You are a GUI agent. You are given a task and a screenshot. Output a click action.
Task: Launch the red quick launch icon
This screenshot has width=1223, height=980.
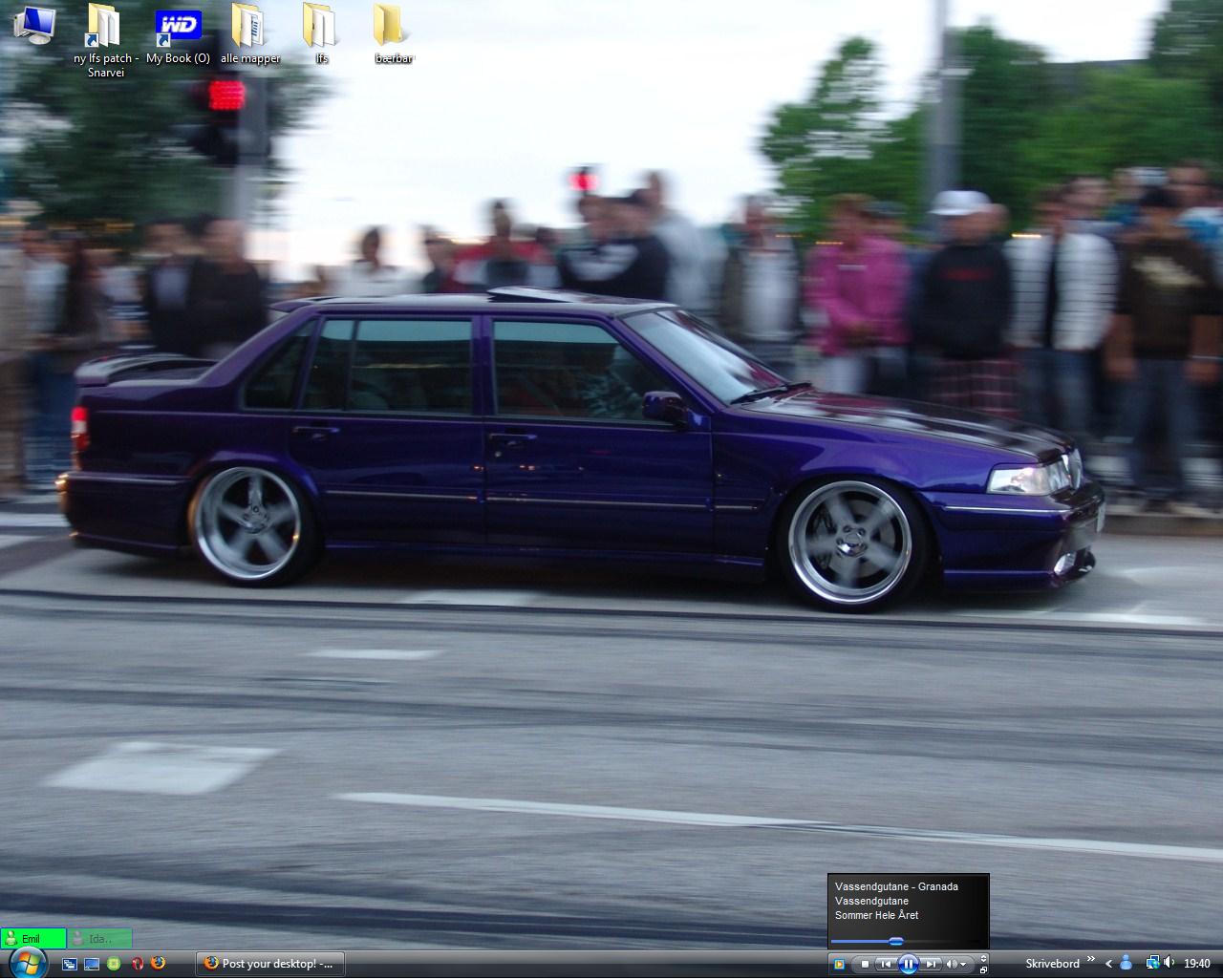click(x=137, y=965)
